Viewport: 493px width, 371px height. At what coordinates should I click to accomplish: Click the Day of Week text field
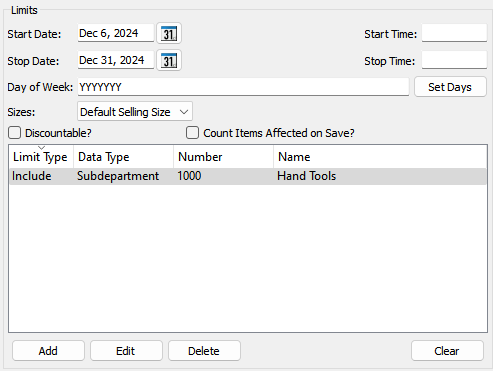coord(243,87)
